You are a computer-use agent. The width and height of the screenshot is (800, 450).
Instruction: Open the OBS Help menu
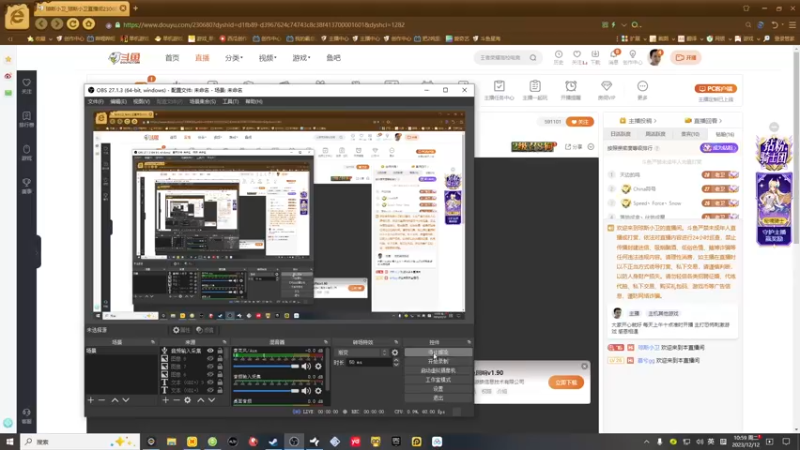(254, 102)
